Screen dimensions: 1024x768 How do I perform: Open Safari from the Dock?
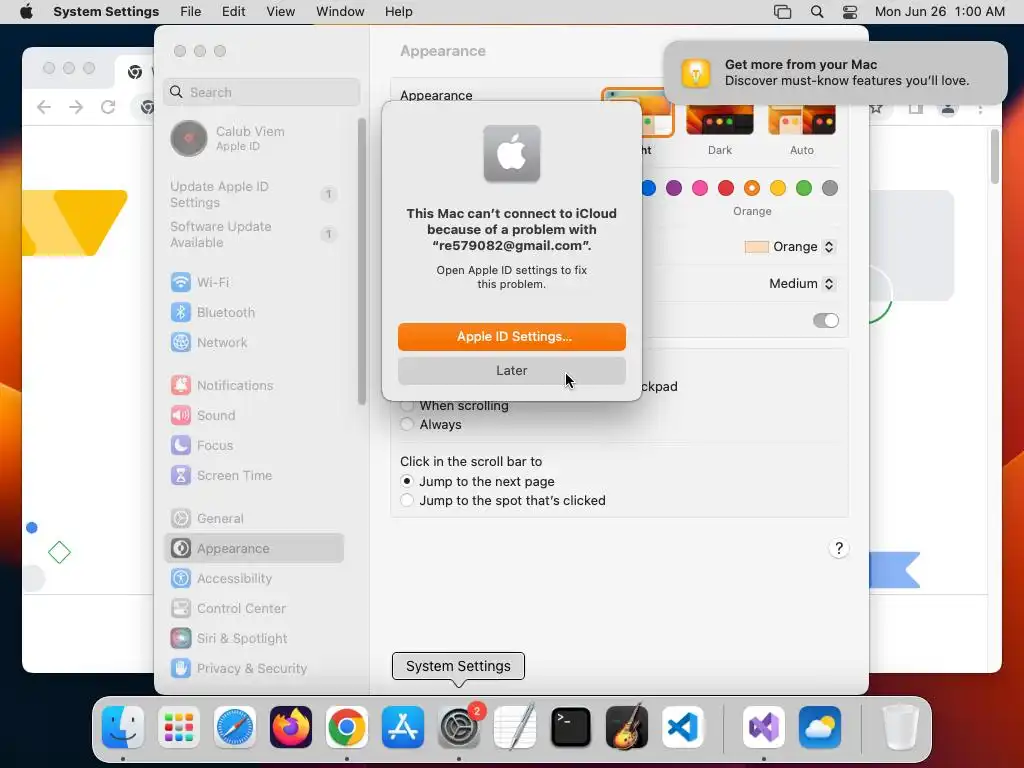tap(234, 727)
